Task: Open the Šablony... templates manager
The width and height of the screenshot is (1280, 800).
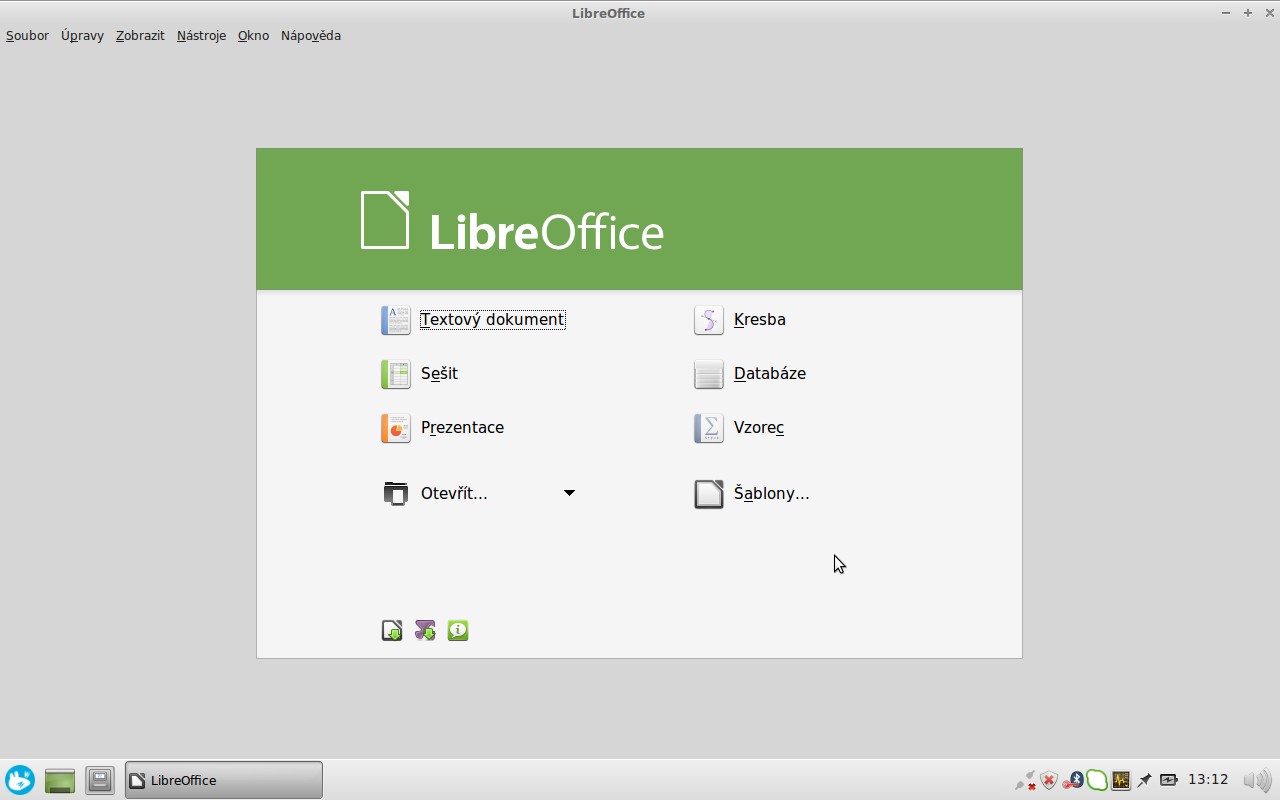Action: click(x=752, y=493)
